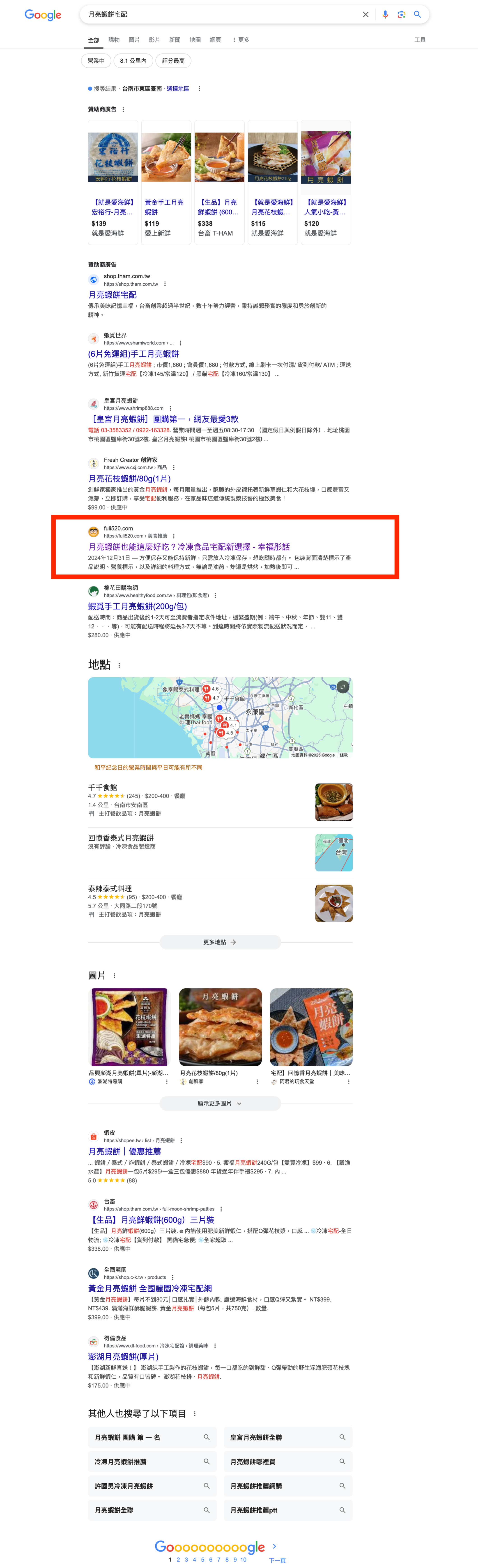Toggle the 8.1 公里內 distance filter
This screenshot has height=1568, width=478.
coord(133,61)
